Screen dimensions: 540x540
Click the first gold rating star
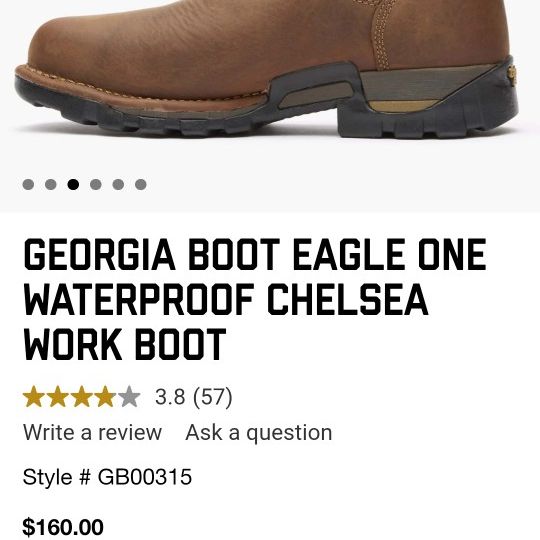[x=34, y=397]
